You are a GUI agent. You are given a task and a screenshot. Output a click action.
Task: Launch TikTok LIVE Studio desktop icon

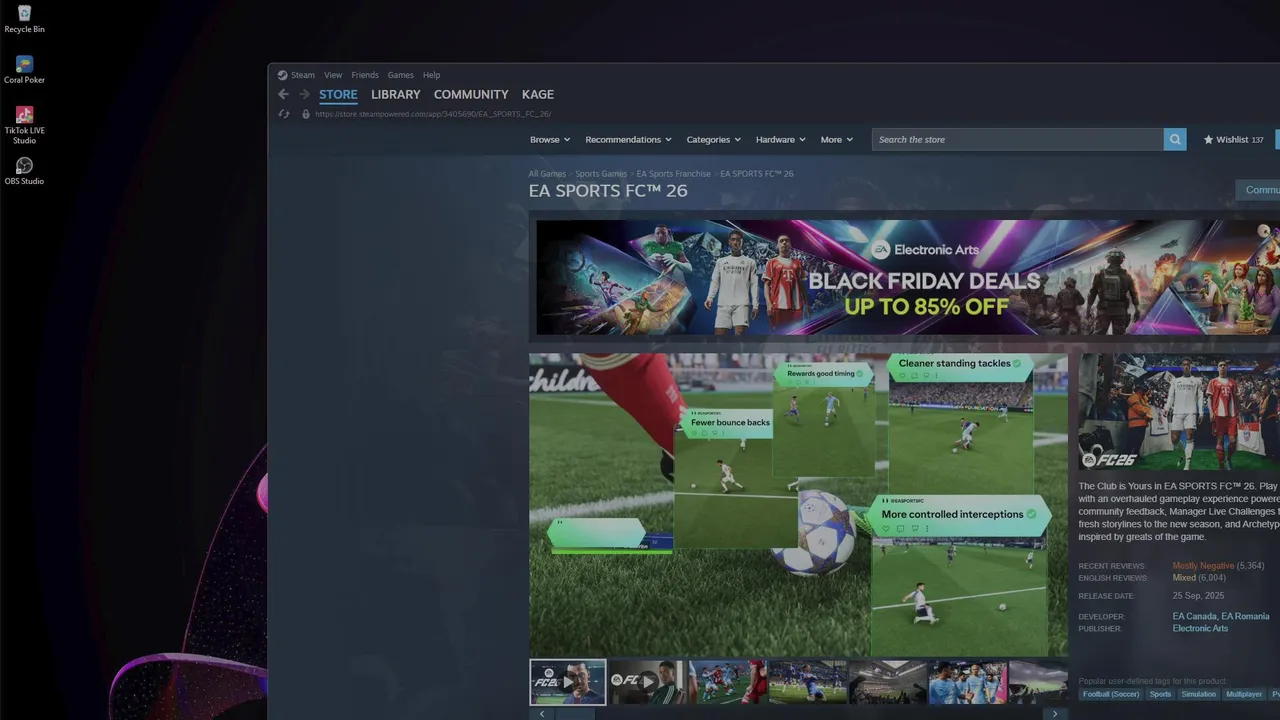(24, 125)
